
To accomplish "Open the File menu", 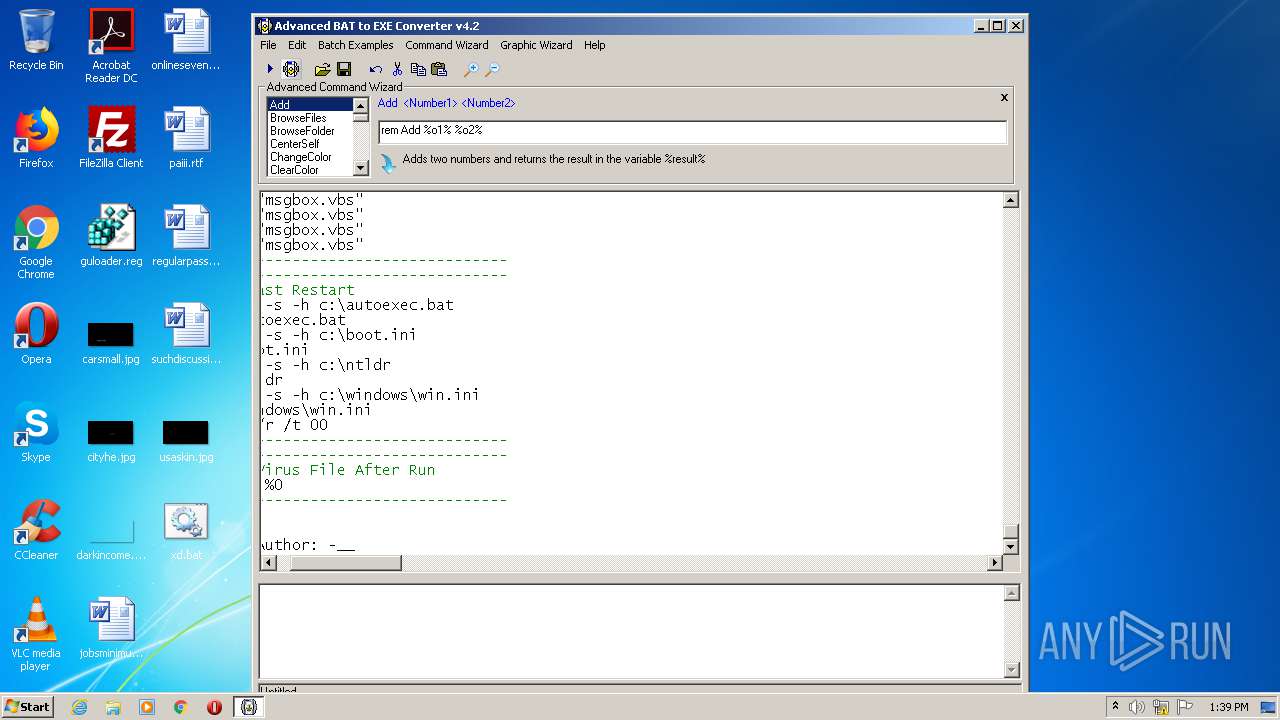I will click(268, 45).
